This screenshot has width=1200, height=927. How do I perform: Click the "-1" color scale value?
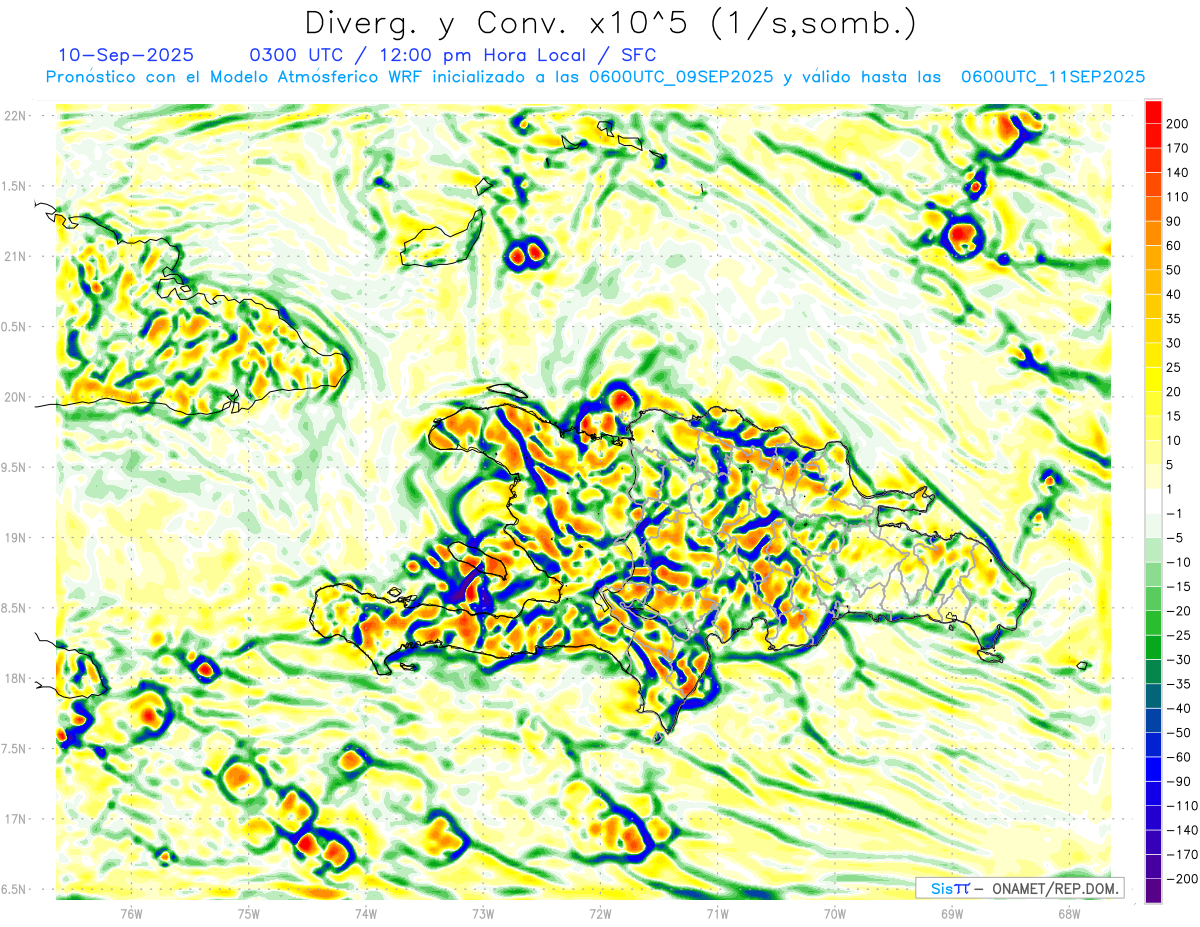(x=1175, y=513)
